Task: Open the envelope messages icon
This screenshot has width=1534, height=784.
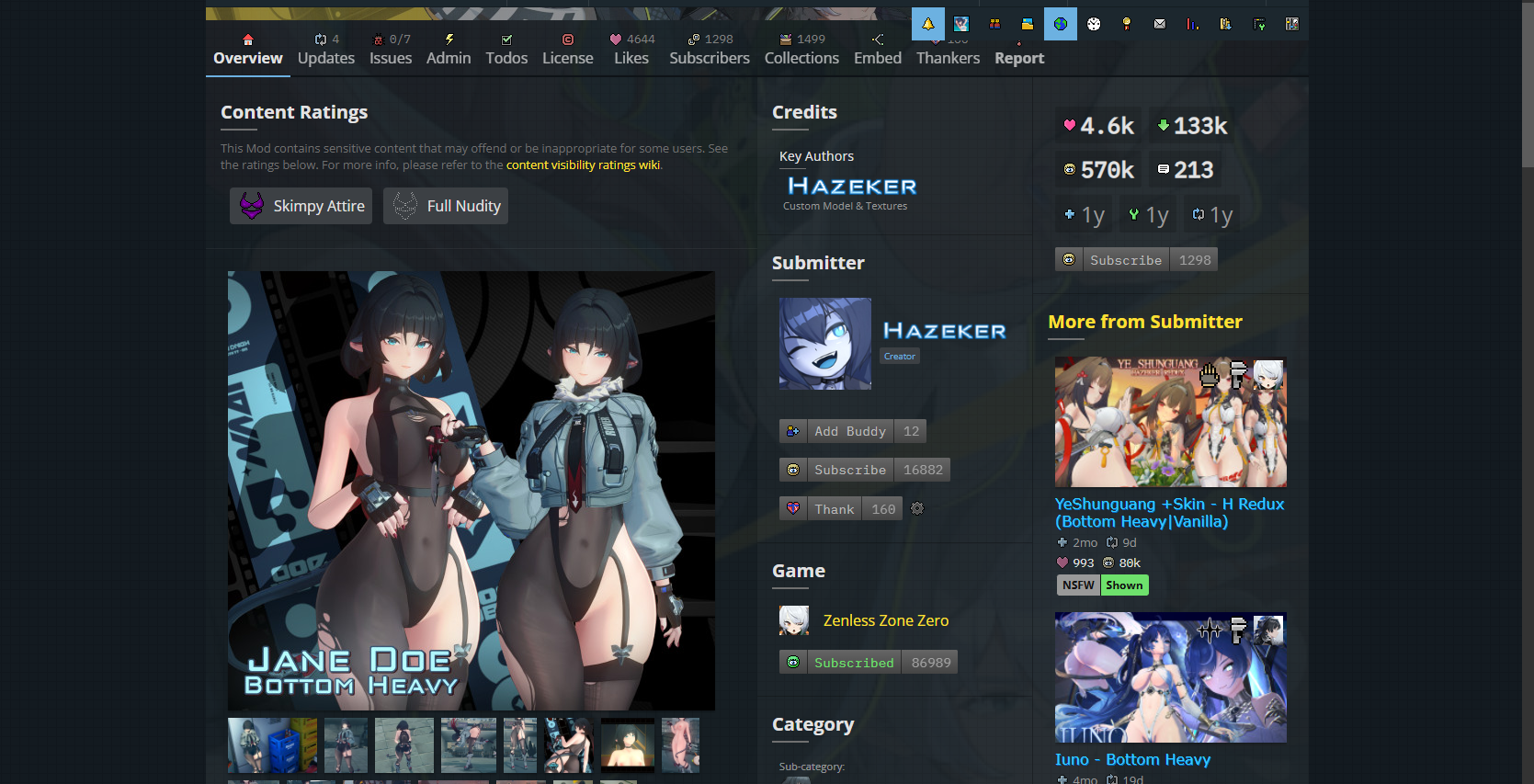Action: point(1159,24)
